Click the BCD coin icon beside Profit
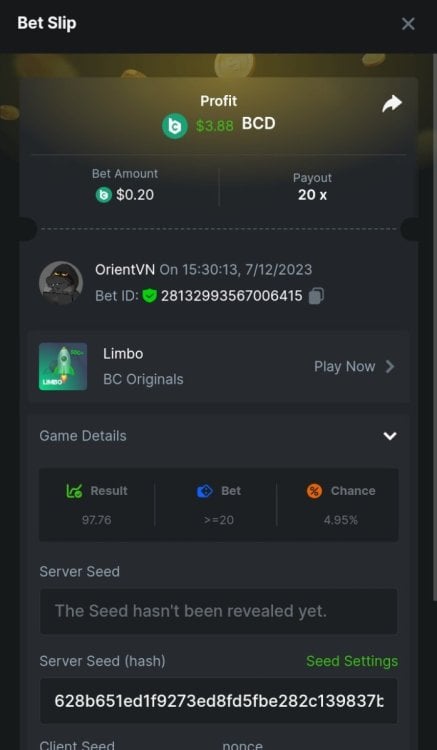The height and width of the screenshot is (750, 437). click(175, 126)
